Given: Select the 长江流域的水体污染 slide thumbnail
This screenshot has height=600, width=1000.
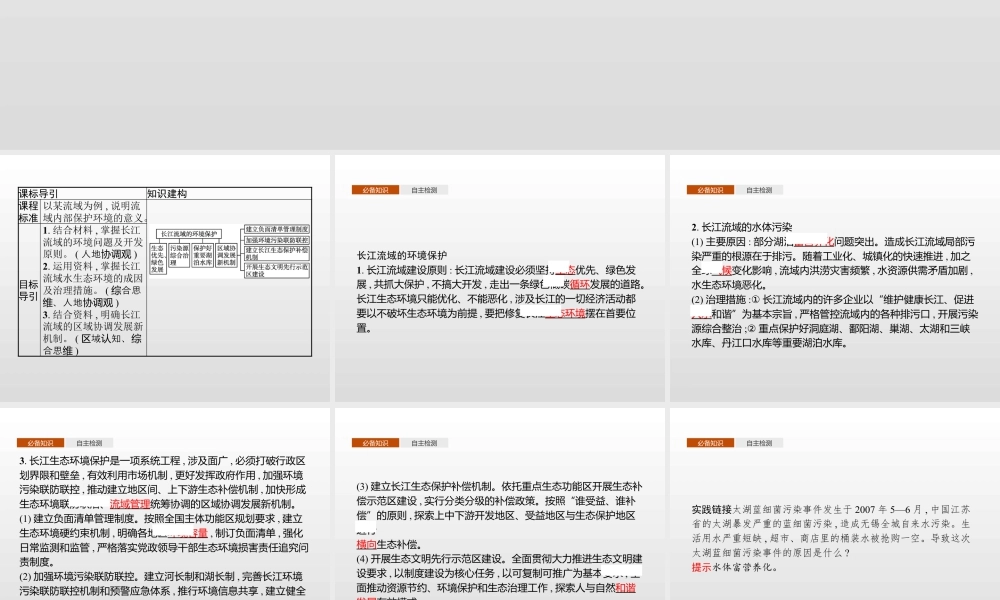Looking at the screenshot, I should [x=833, y=278].
